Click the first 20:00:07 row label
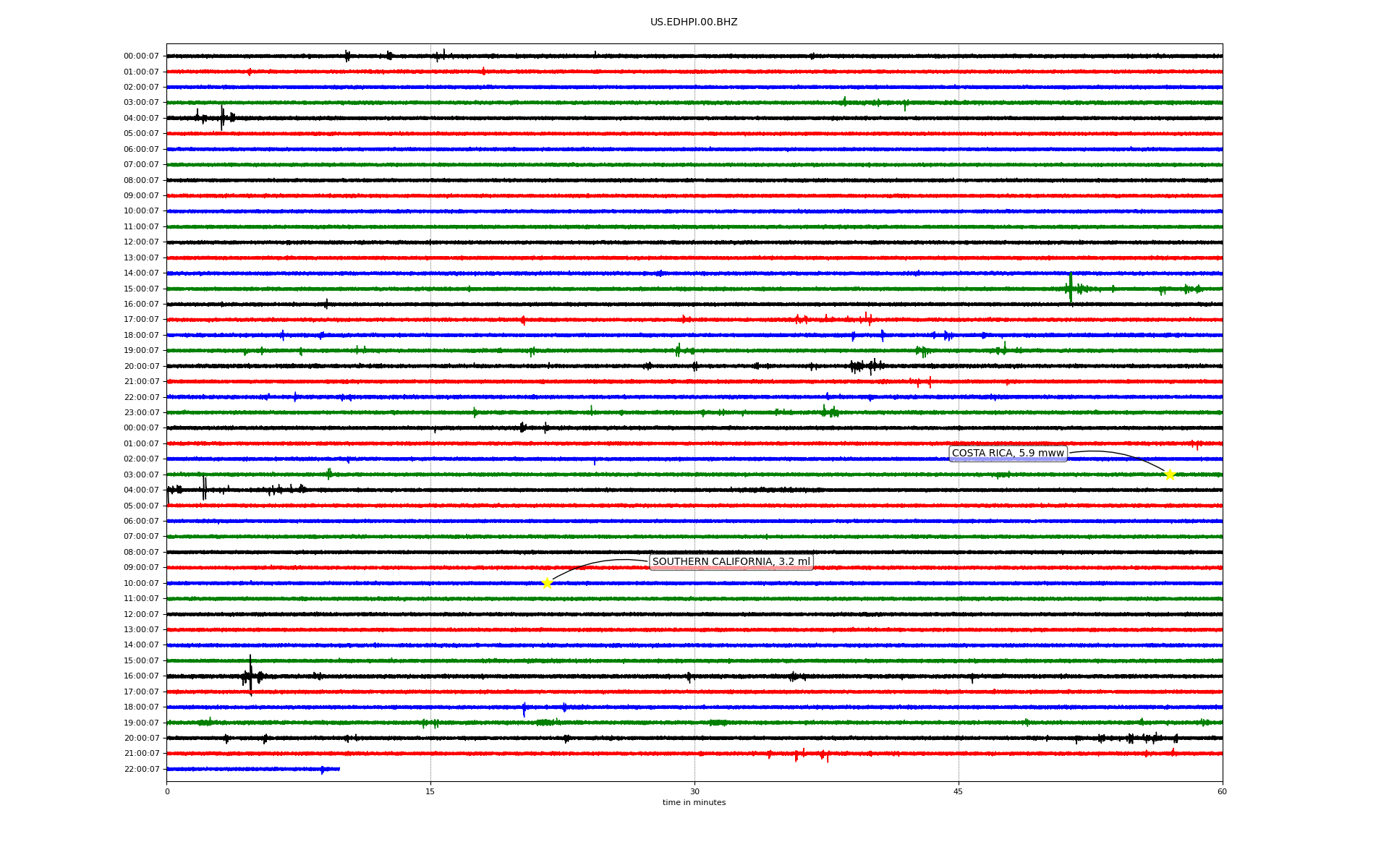Image resolution: width=1389 pixels, height=868 pixels. 141,367
